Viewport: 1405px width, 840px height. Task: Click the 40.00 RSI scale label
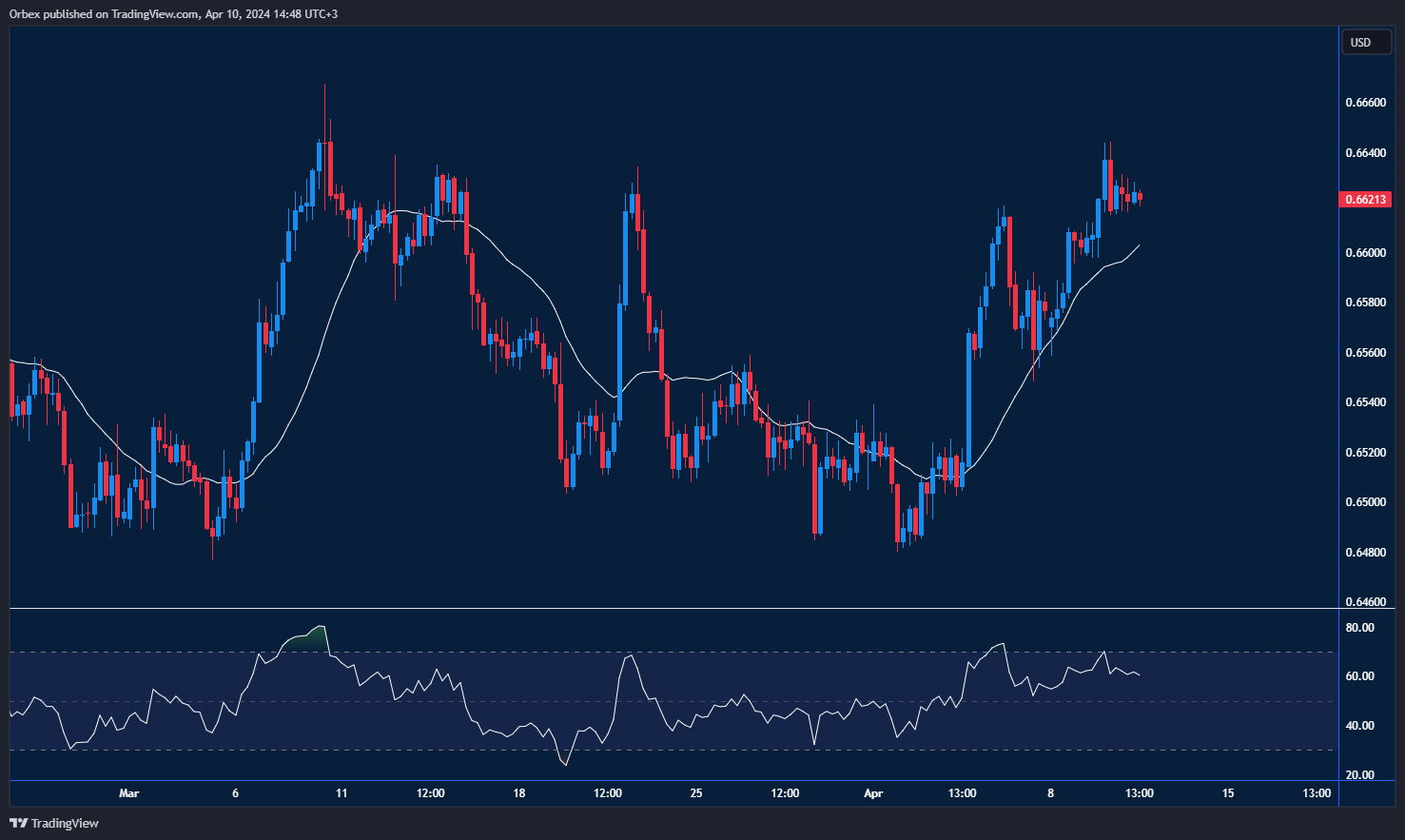pos(1359,726)
